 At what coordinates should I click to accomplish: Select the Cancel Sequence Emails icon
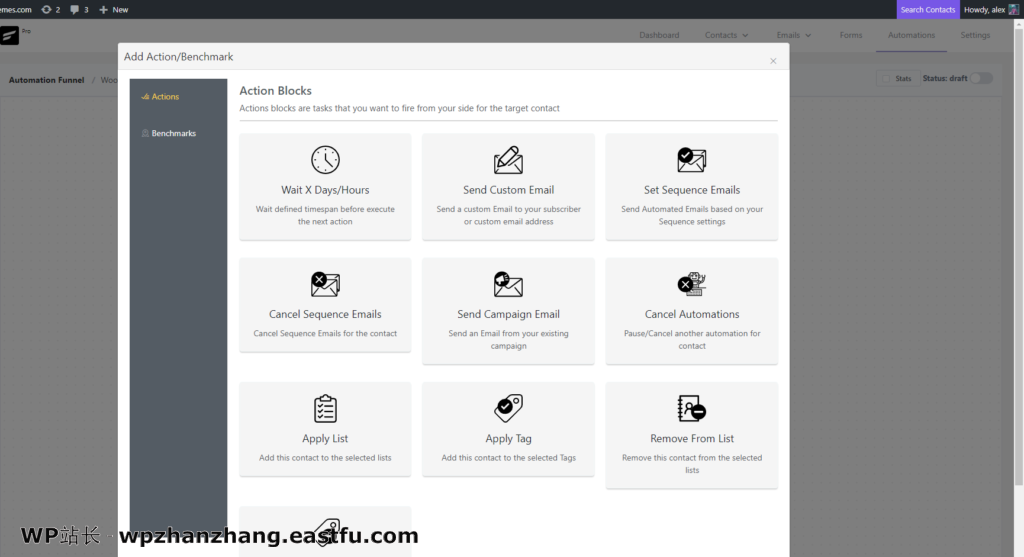tap(325, 284)
